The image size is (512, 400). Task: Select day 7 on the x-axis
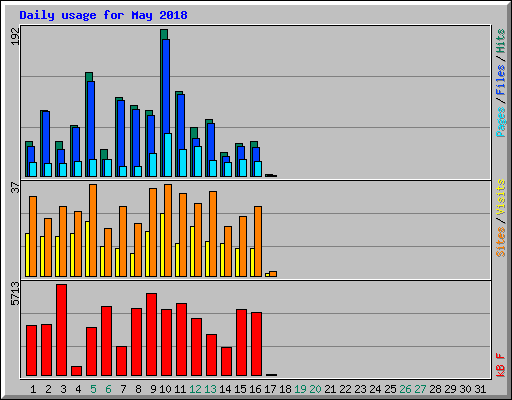tap(123, 389)
